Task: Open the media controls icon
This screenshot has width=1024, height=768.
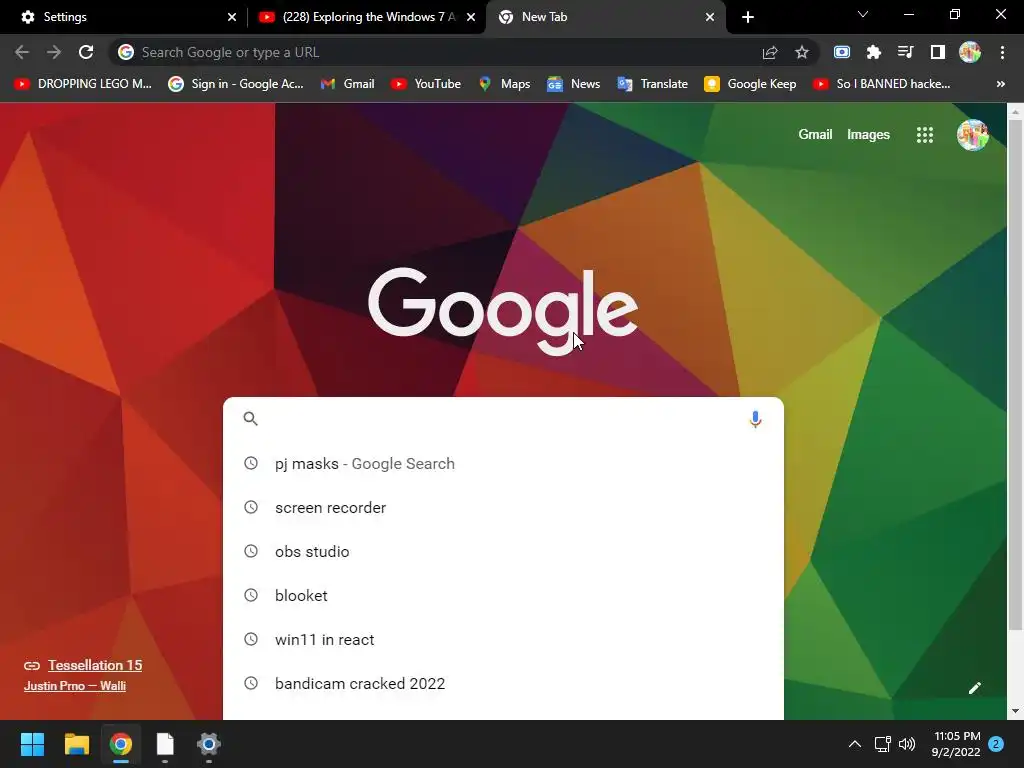Action: pyautogui.click(x=906, y=52)
